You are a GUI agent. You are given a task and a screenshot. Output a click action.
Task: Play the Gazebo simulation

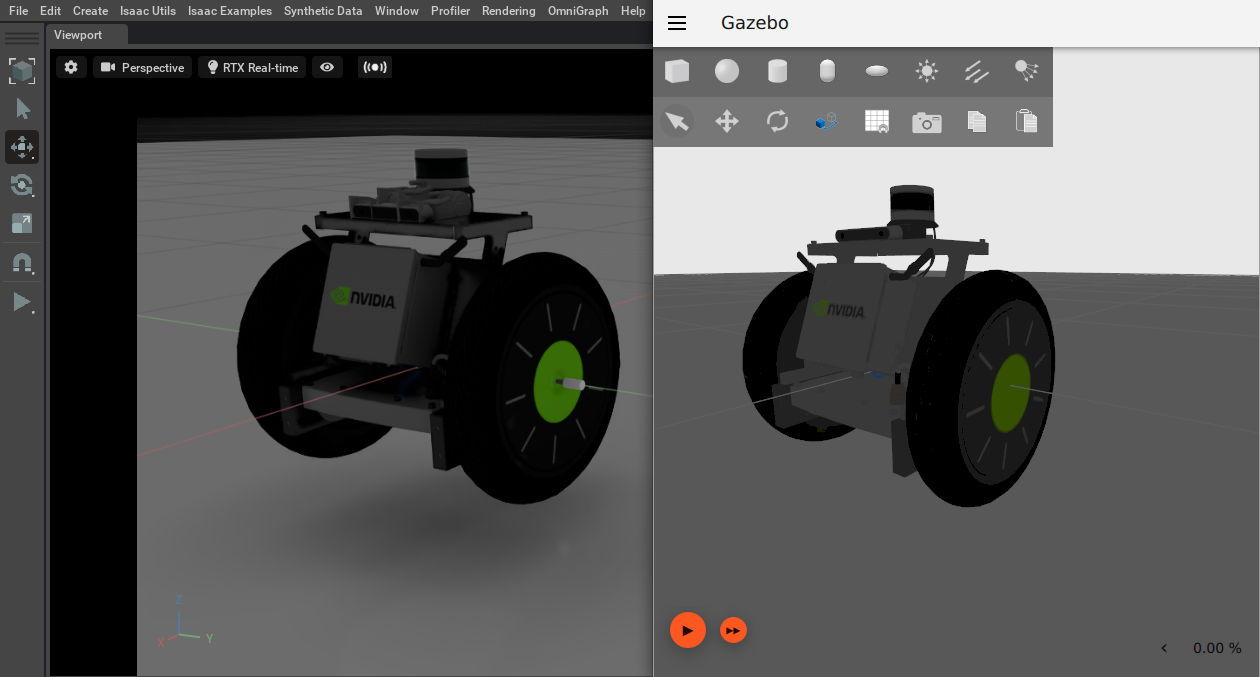point(688,630)
